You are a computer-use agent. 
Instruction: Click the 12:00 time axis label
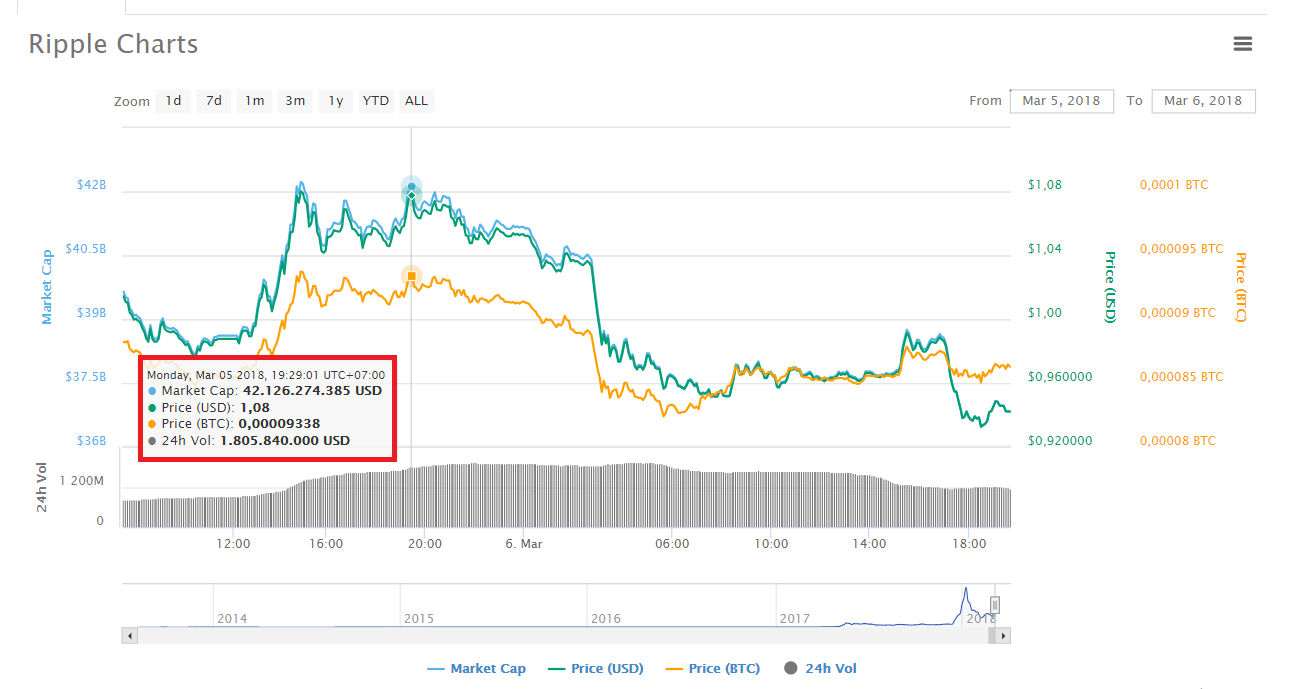(x=233, y=543)
